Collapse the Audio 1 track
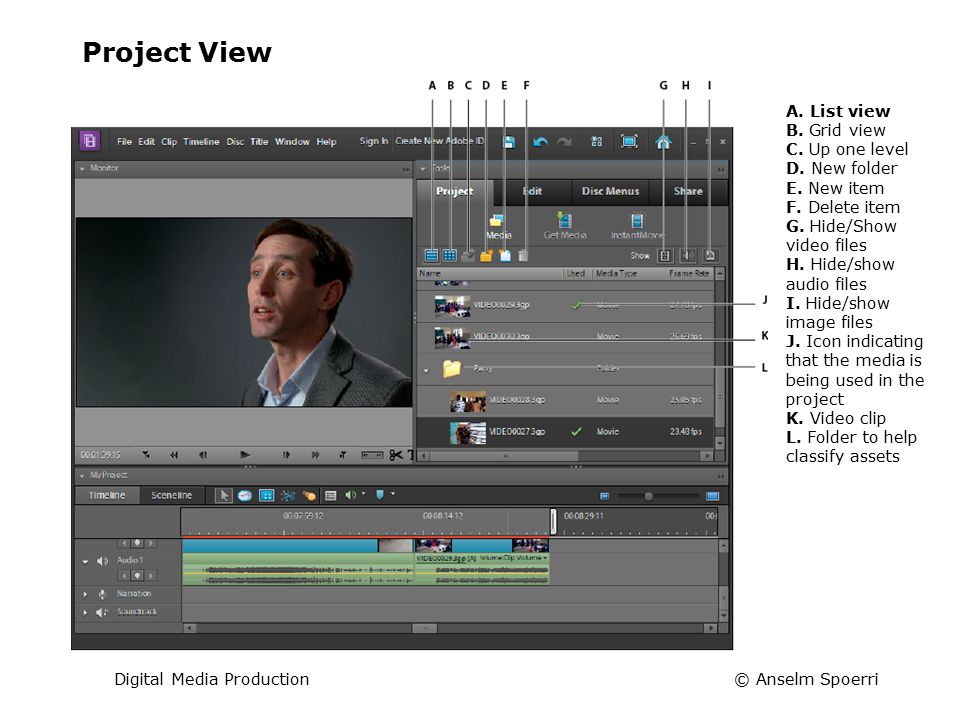Image resolution: width=960 pixels, height=720 pixels. 85,561
